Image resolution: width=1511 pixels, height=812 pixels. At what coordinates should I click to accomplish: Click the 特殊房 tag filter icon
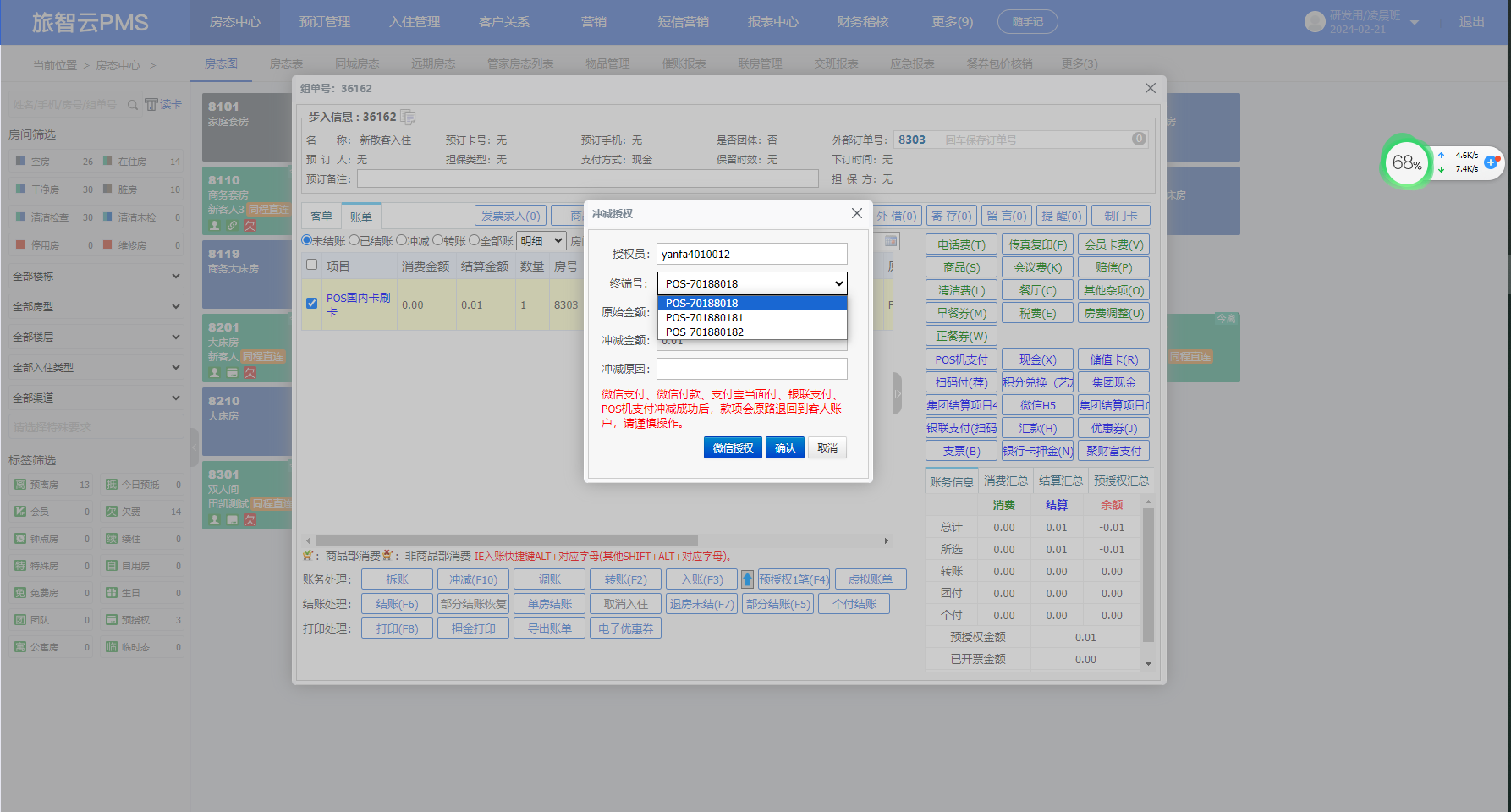[x=20, y=566]
